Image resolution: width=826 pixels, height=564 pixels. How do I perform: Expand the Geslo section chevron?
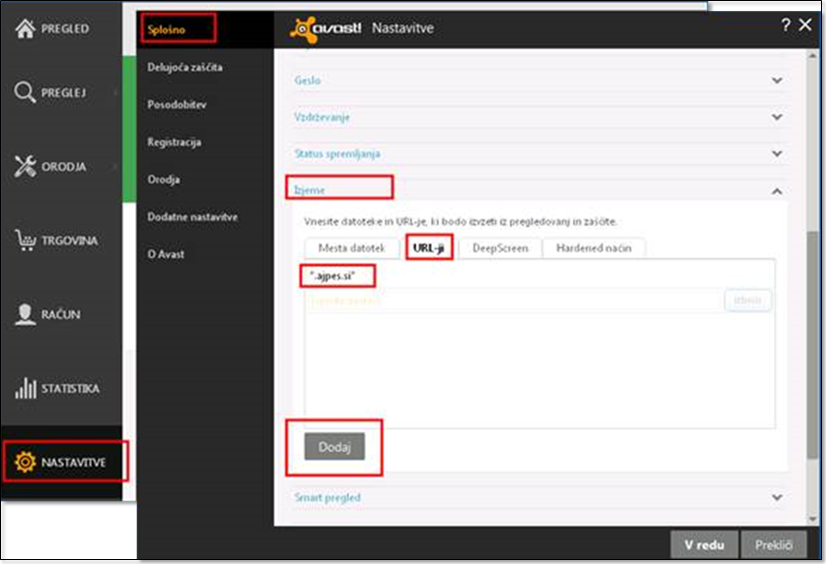coord(777,81)
